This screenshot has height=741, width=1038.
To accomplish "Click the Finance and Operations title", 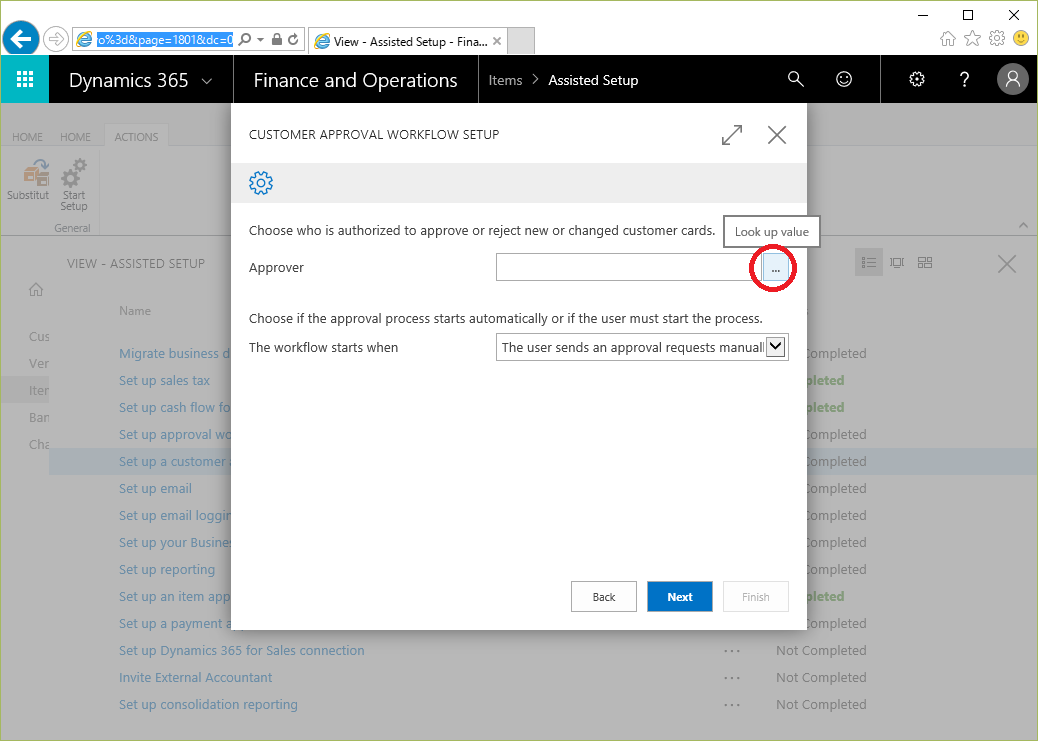I will 355,80.
